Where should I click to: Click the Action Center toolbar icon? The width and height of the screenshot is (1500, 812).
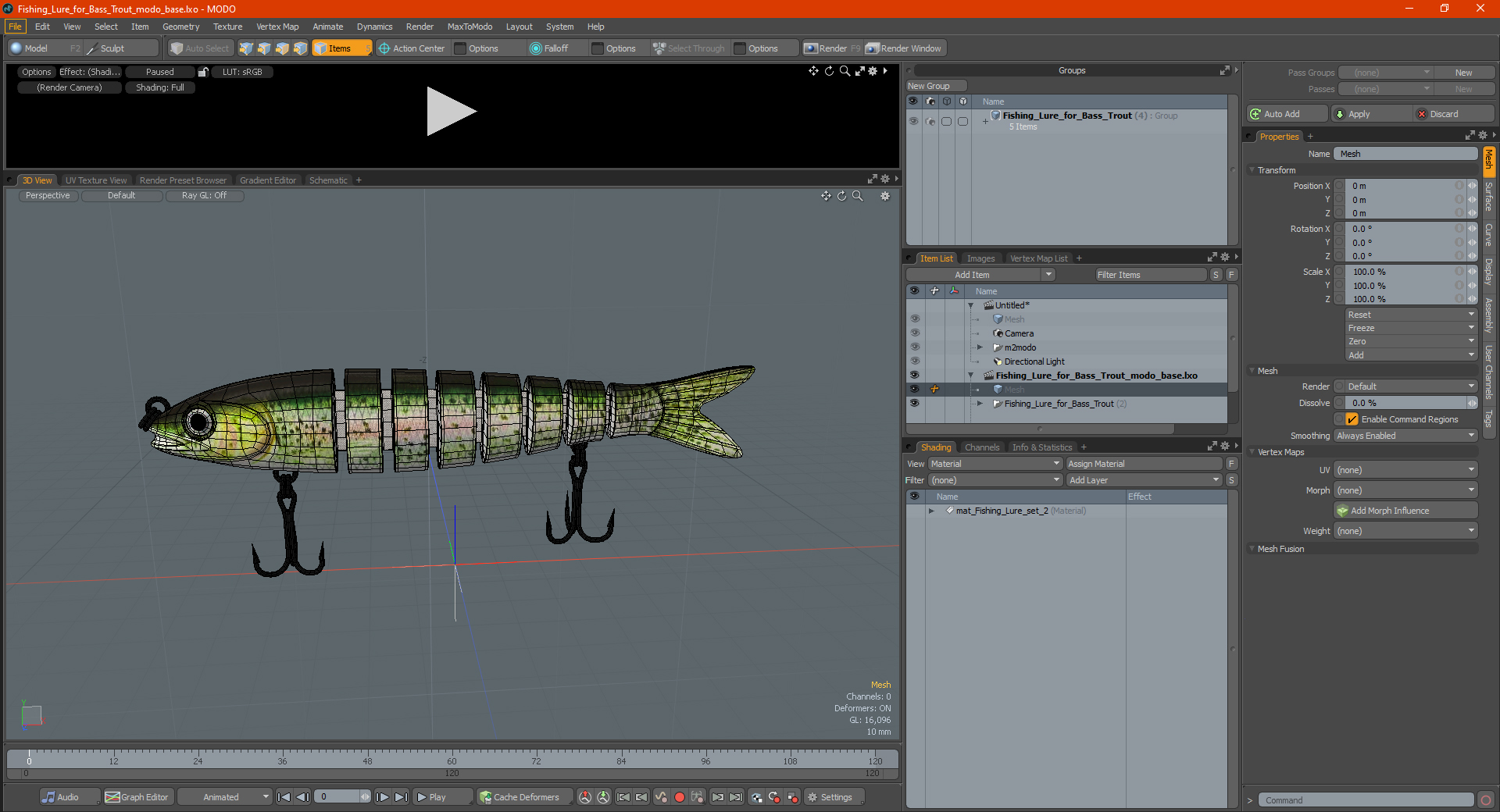pos(384,48)
